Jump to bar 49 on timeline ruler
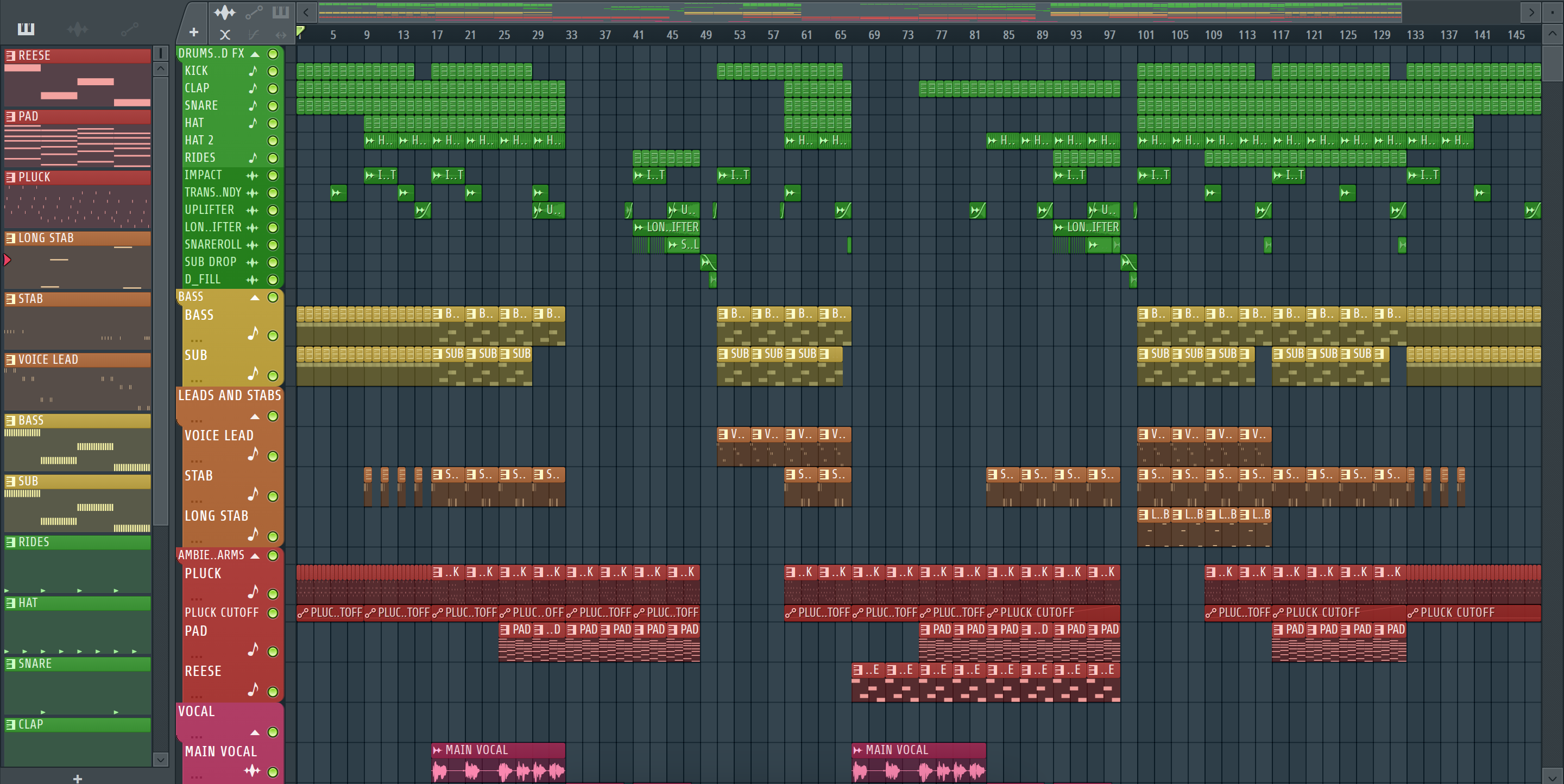The image size is (1564, 784). click(x=705, y=35)
